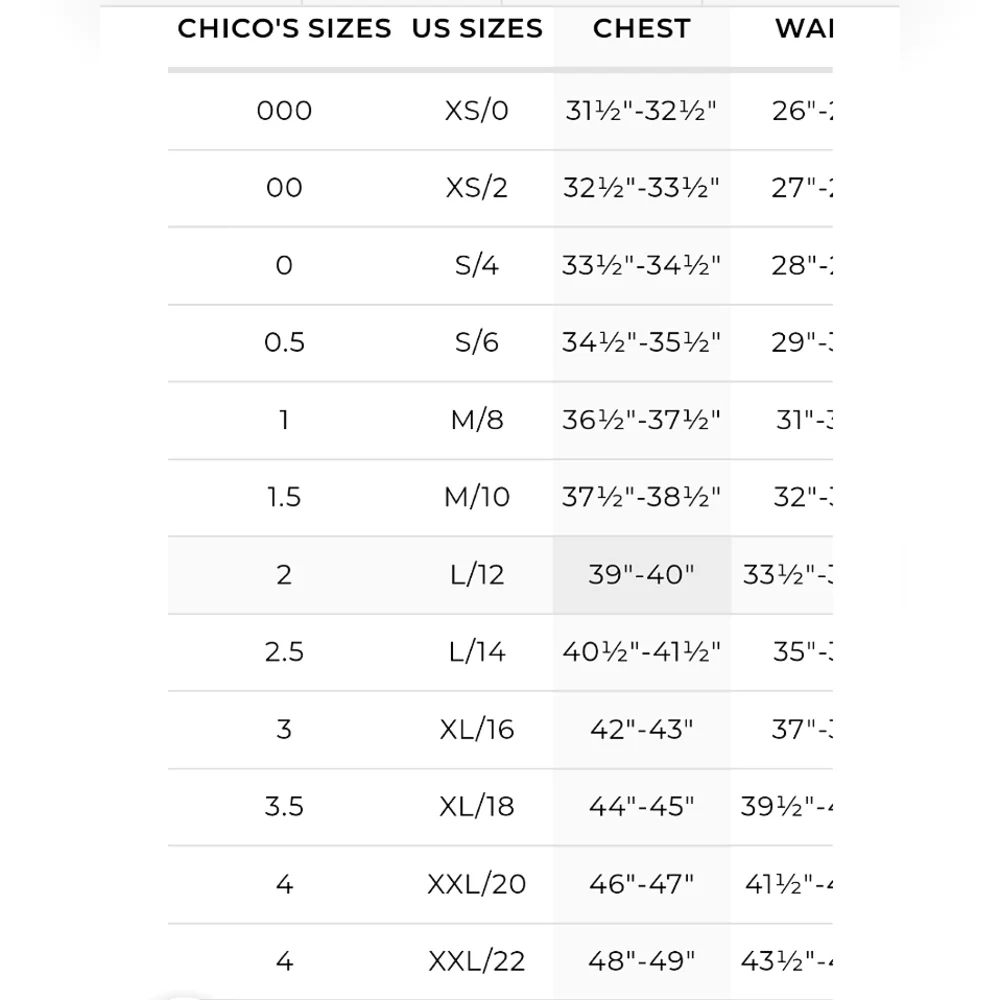Click the XS/2 US size cell

pyautogui.click(x=476, y=188)
